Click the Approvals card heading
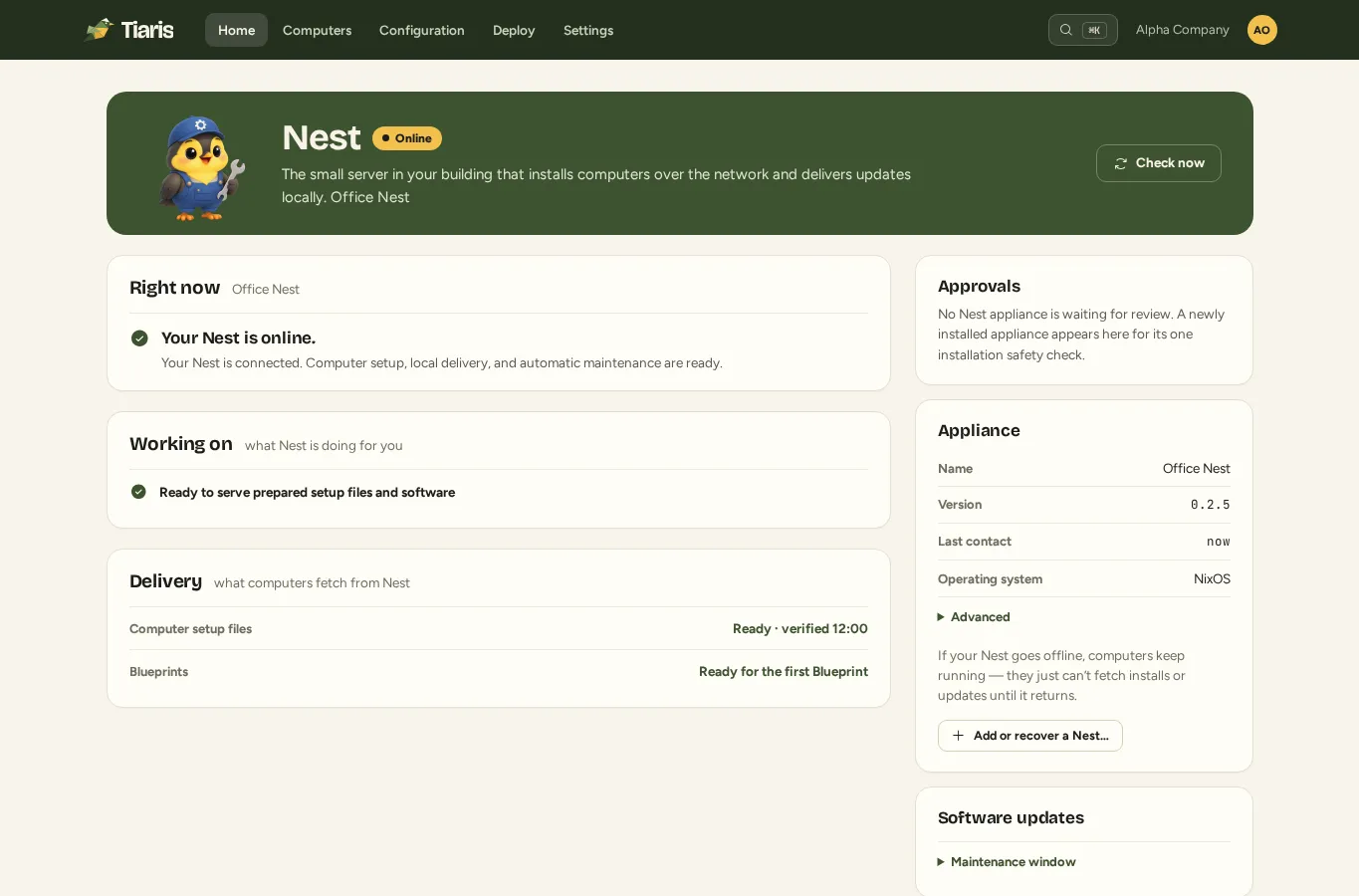This screenshot has width=1359, height=896. pos(979,287)
